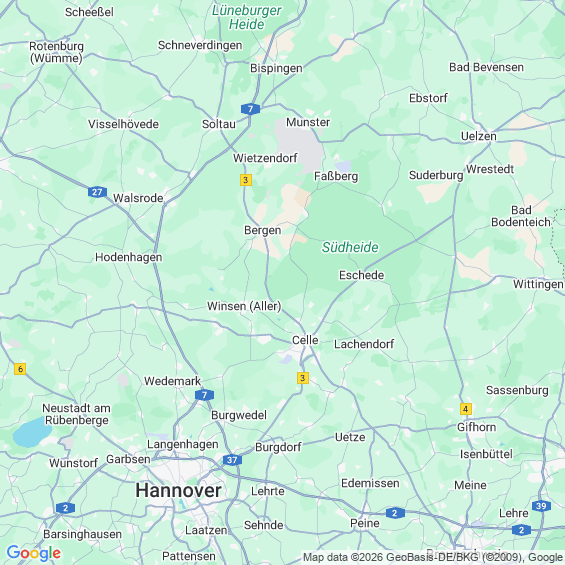Screen dimensions: 565x565
Task: Click the lake near Neustadt am Rübenberge
Action: point(32,432)
